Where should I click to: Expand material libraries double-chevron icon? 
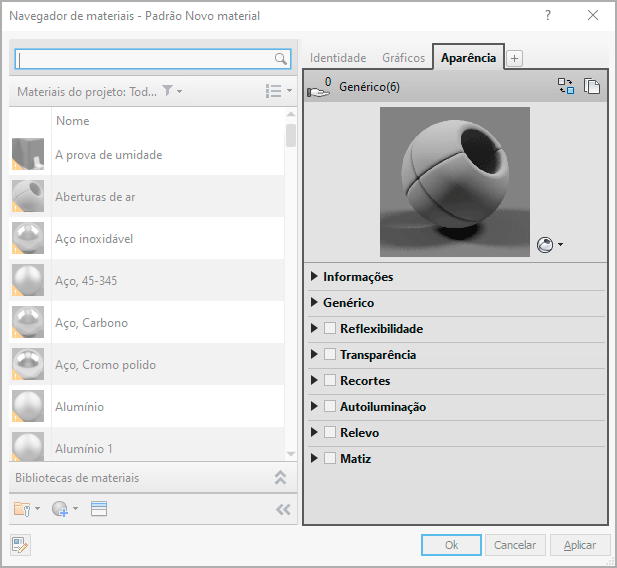point(280,477)
